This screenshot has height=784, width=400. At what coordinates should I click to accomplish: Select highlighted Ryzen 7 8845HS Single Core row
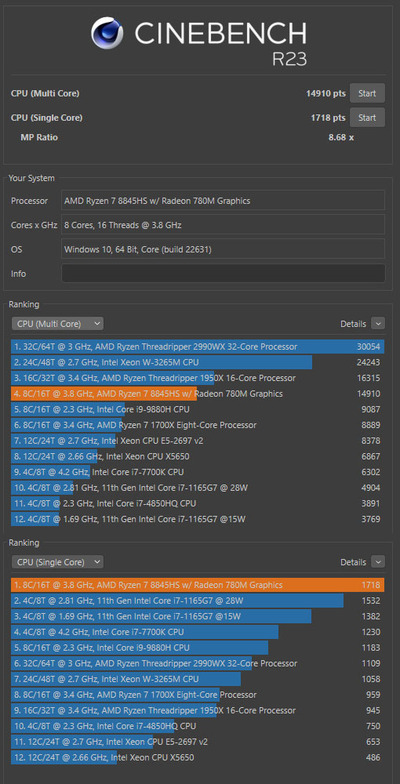pos(198,585)
